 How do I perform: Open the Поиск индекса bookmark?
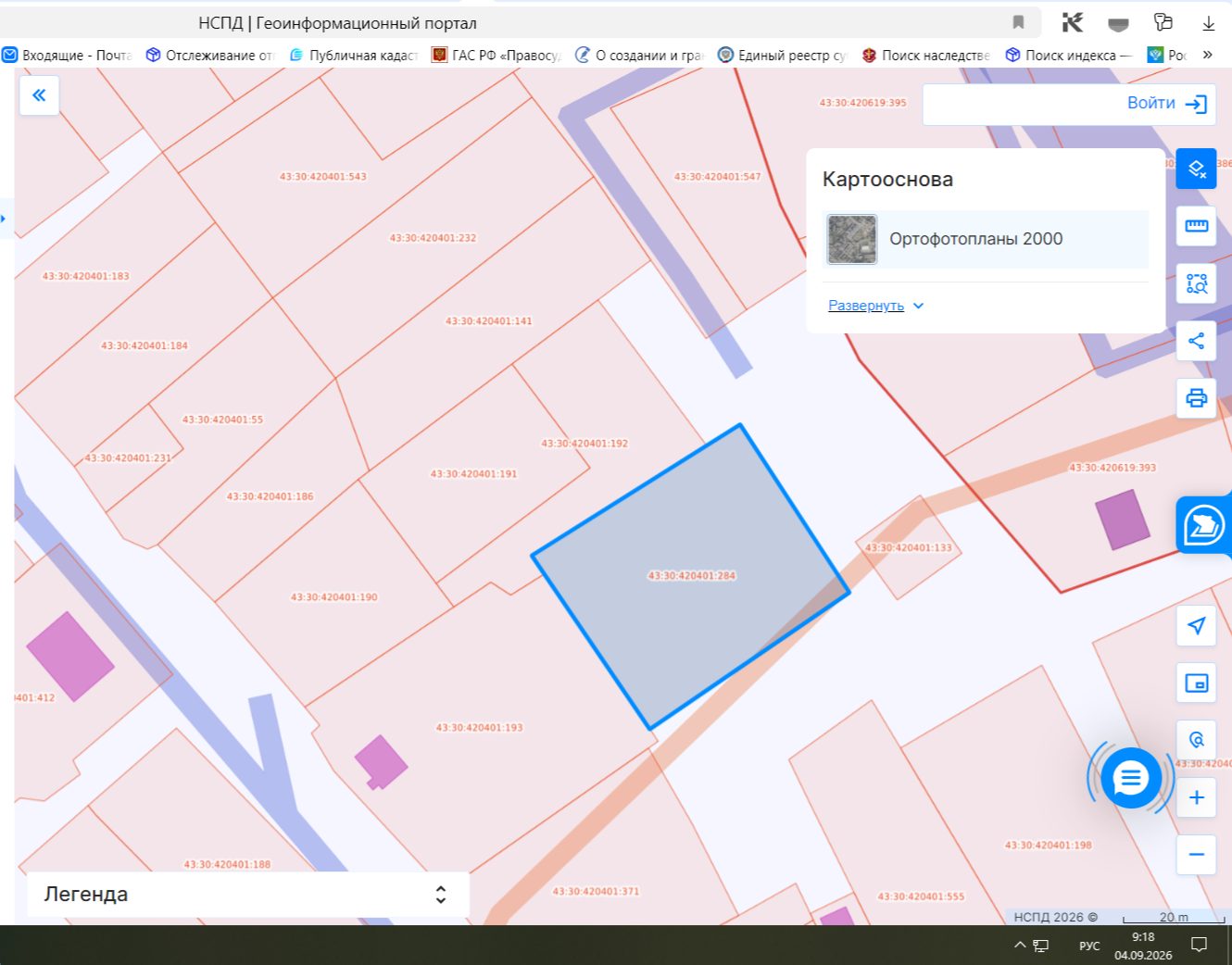1069,56
